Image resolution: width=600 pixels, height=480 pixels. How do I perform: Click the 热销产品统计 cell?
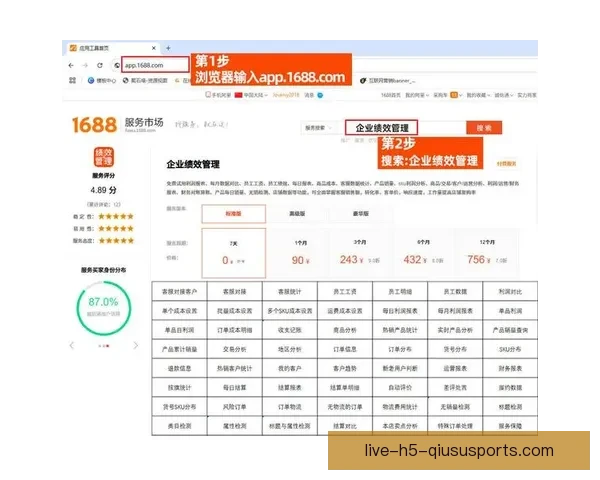(x=400, y=330)
